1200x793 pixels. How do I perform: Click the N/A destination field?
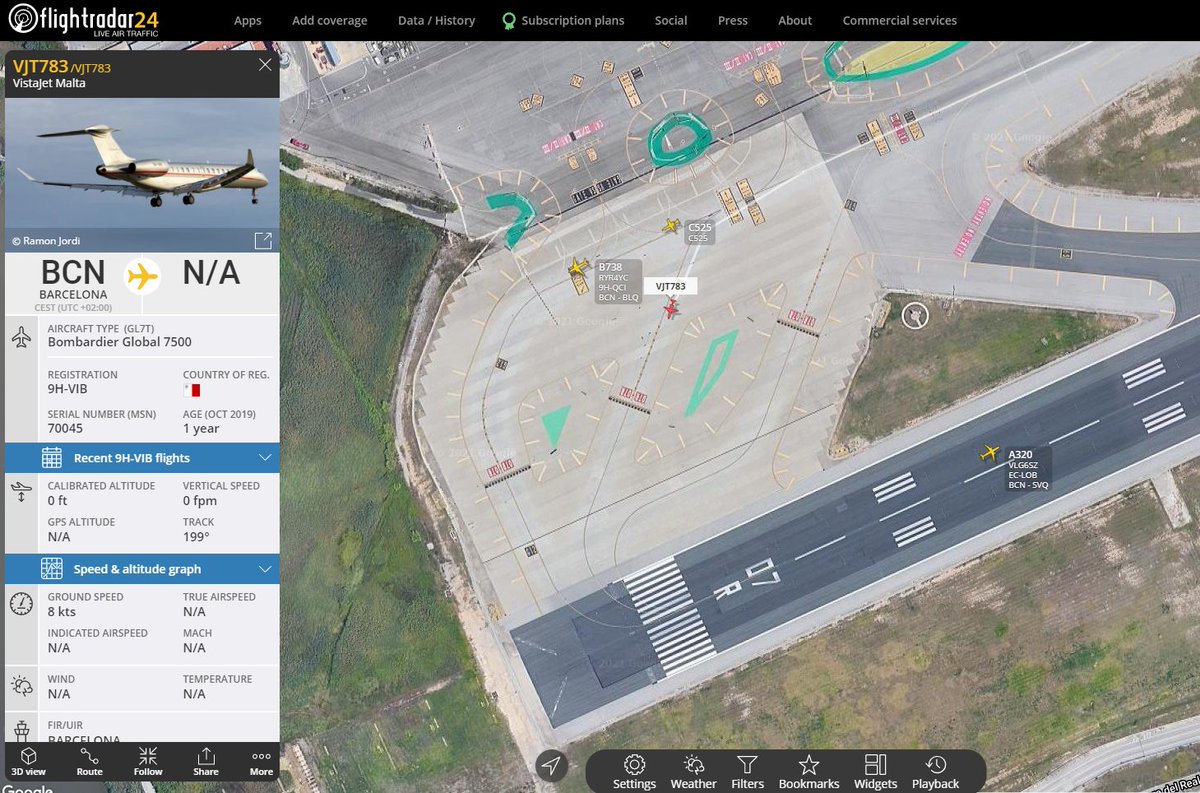coord(211,272)
